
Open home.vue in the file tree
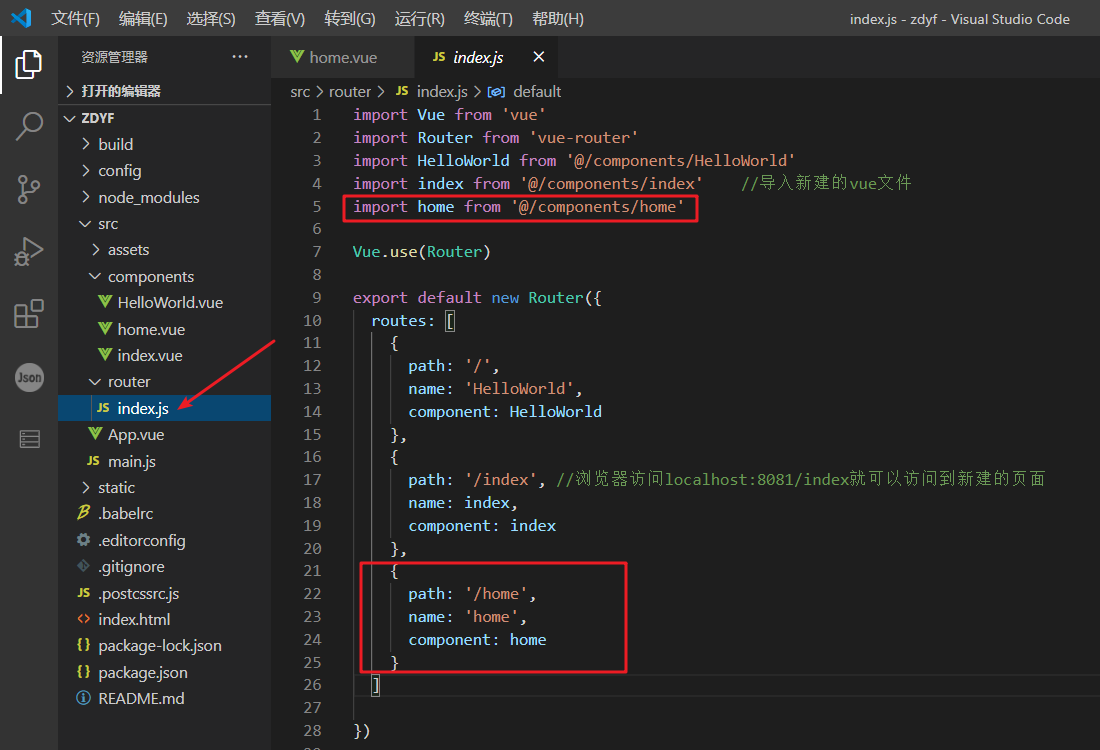165,329
